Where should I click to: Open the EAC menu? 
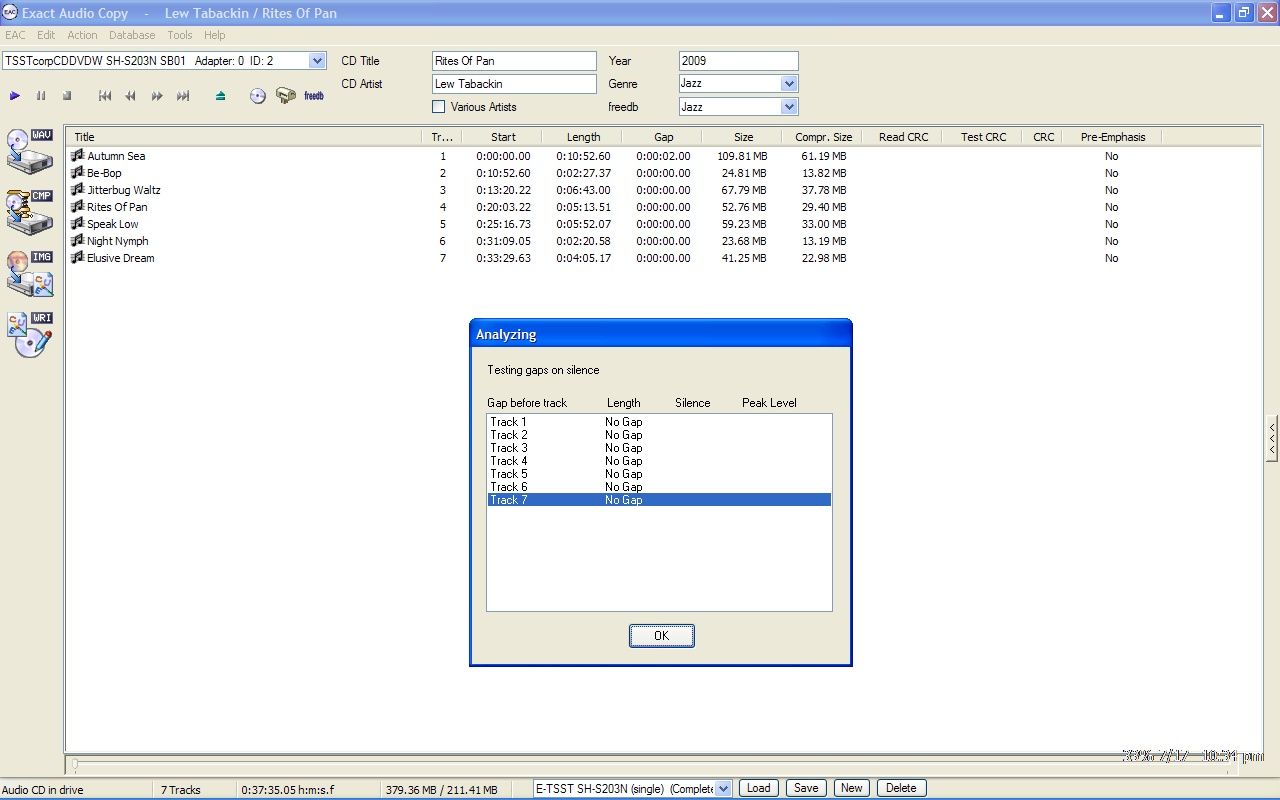coord(15,35)
